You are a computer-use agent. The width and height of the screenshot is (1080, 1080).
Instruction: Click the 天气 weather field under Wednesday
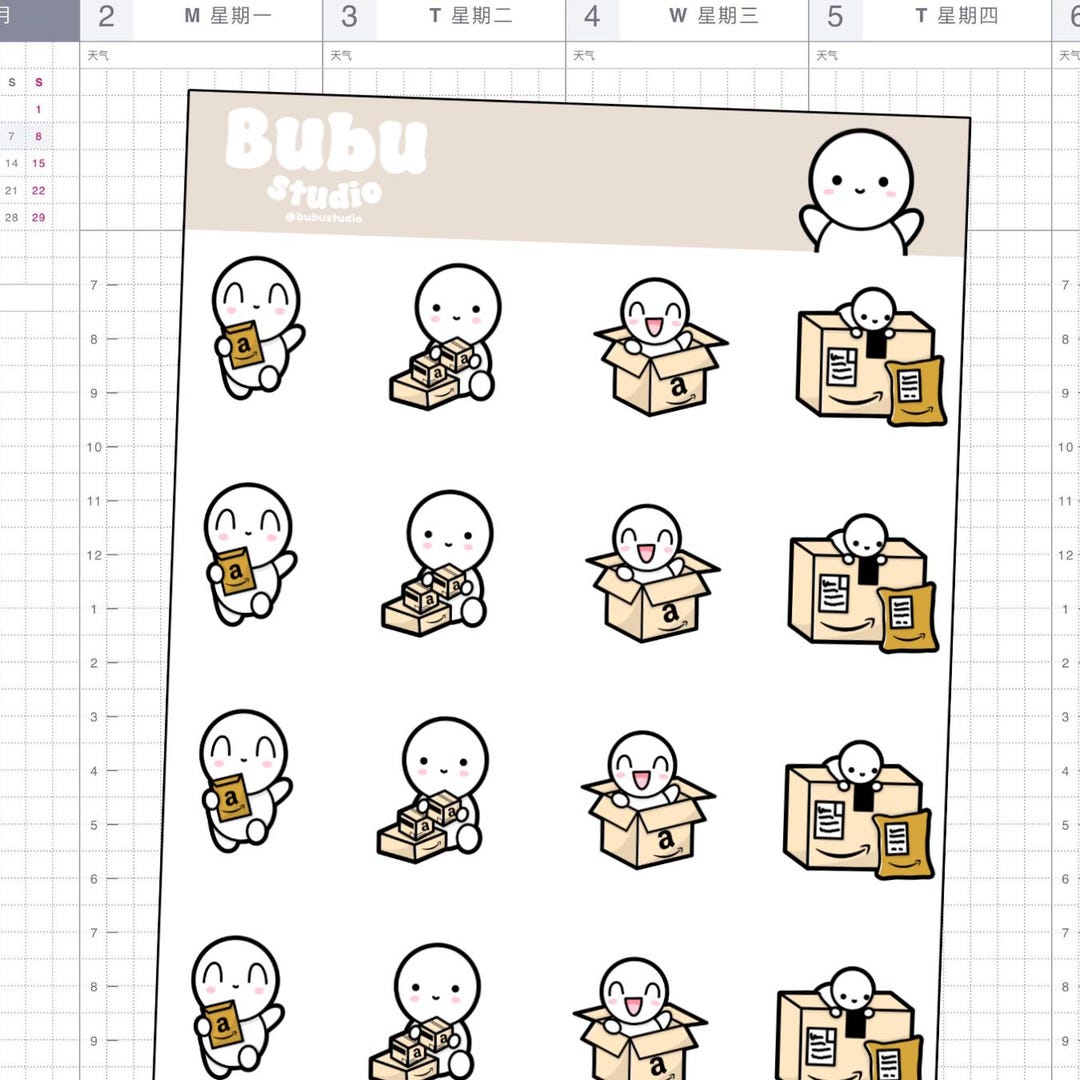coord(687,55)
